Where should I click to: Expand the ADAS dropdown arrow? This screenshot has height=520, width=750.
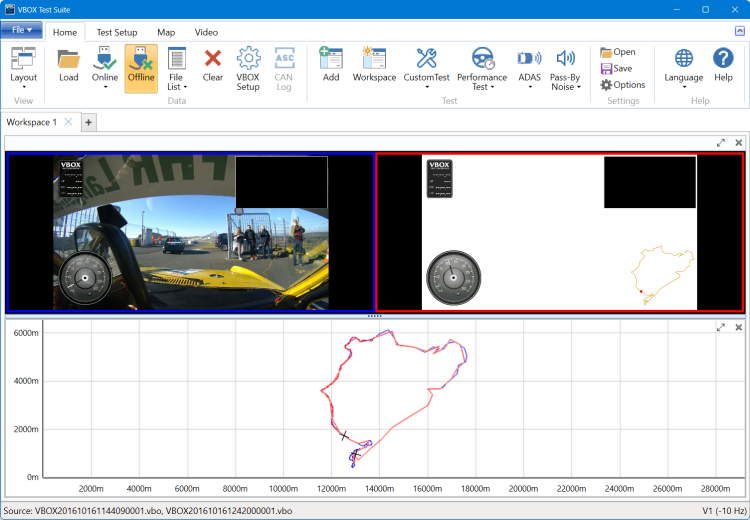pos(530,87)
